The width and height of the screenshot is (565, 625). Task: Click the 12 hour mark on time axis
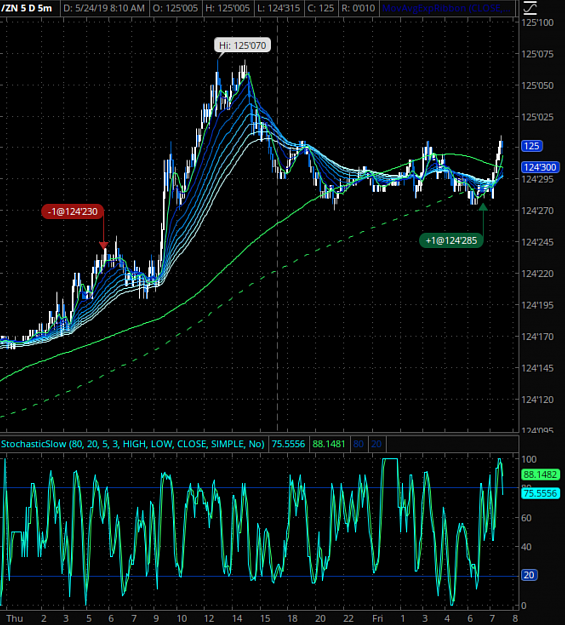(x=209, y=618)
